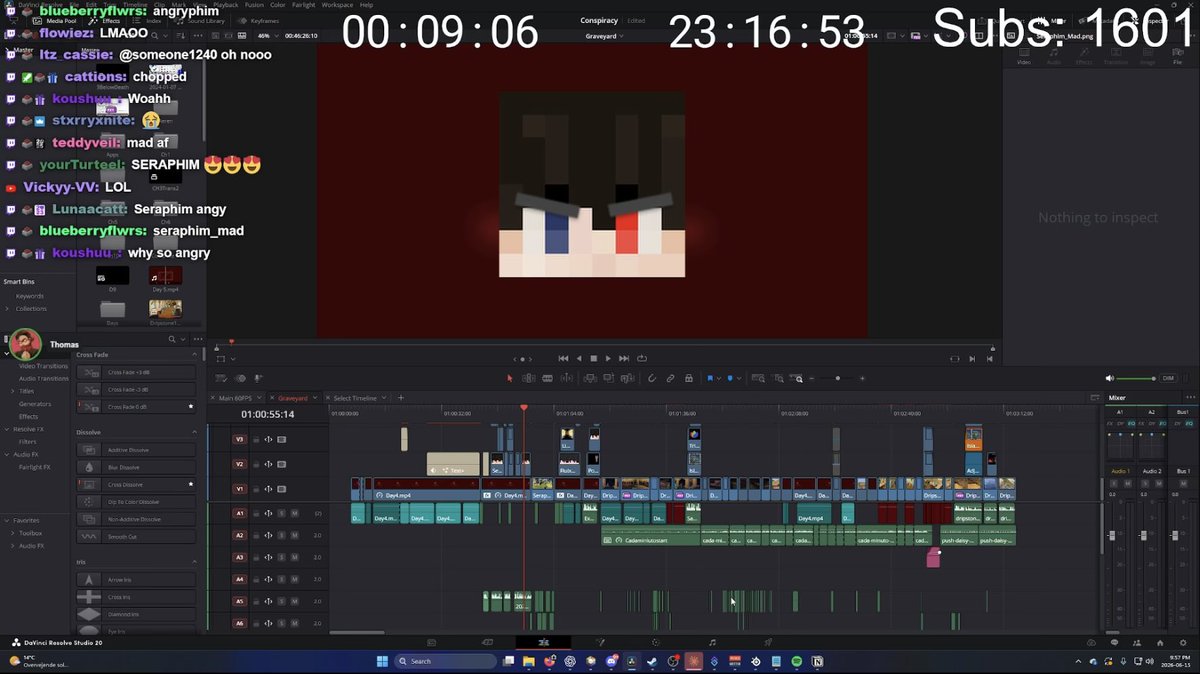Screen dimensions: 1200x674
Task: Toggle Linked Selection chain icon
Action: click(x=670, y=378)
